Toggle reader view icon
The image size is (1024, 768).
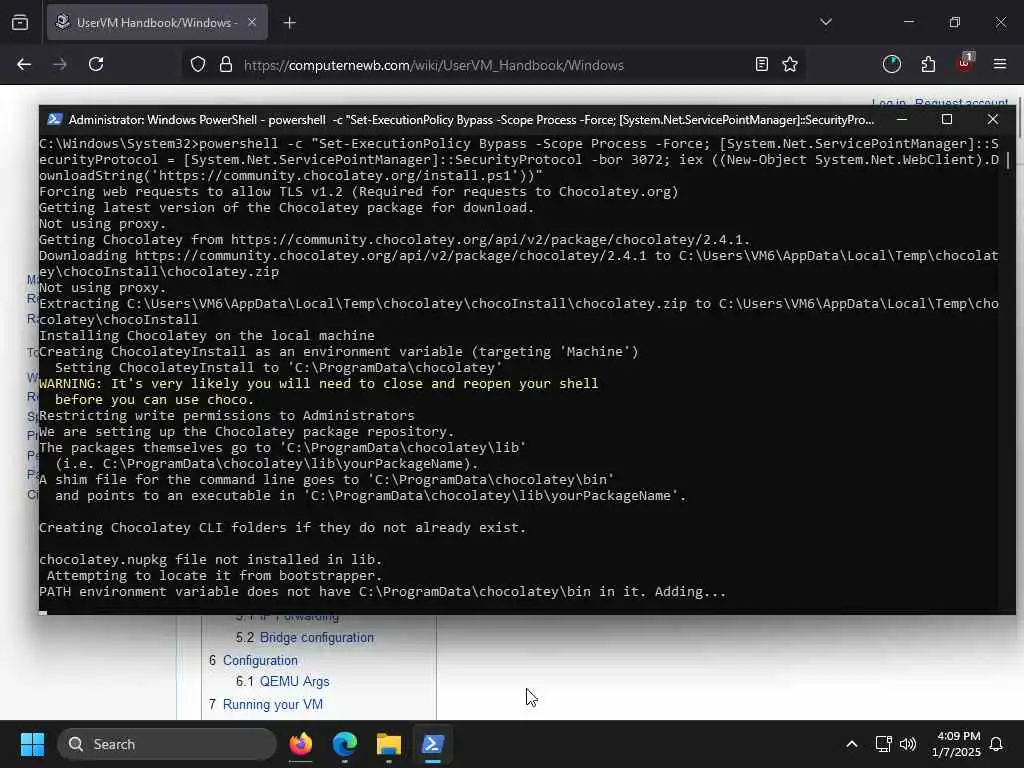pyautogui.click(x=761, y=64)
